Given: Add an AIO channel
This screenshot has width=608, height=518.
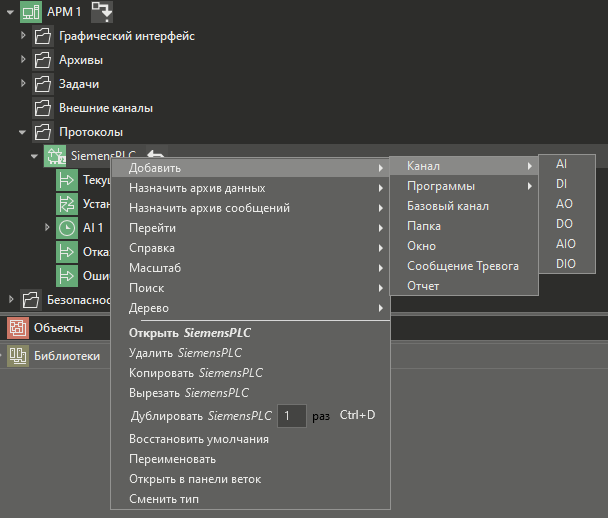Looking at the screenshot, I should click(x=567, y=244).
